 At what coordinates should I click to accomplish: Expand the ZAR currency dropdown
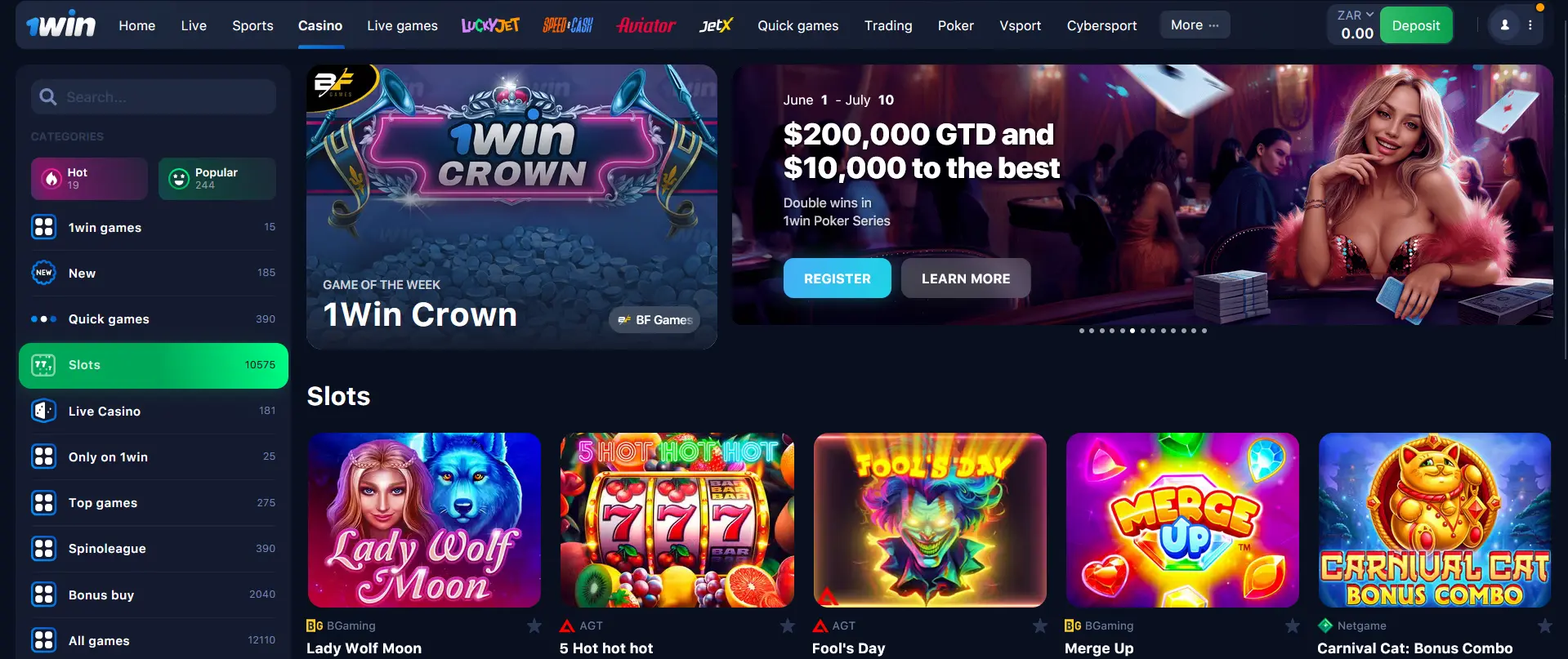tap(1356, 16)
